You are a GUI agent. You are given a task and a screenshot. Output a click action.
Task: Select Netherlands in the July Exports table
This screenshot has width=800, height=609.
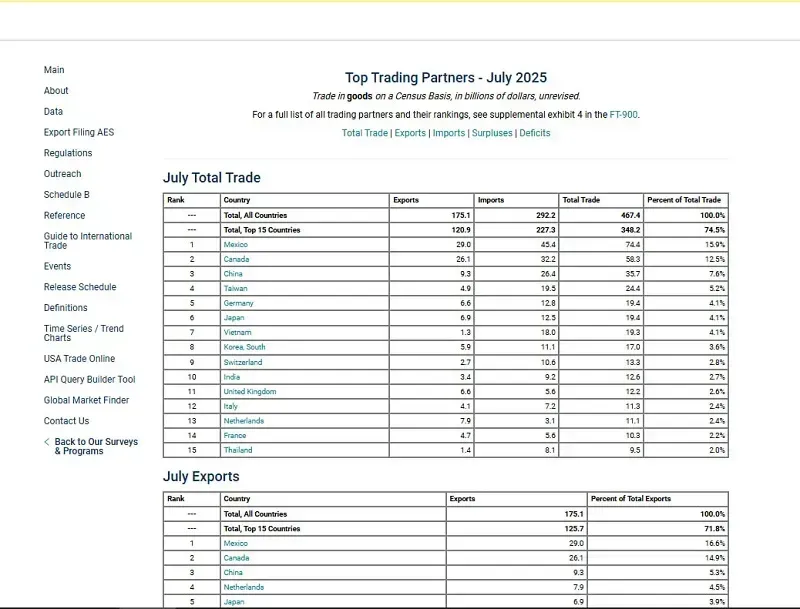coord(245,587)
